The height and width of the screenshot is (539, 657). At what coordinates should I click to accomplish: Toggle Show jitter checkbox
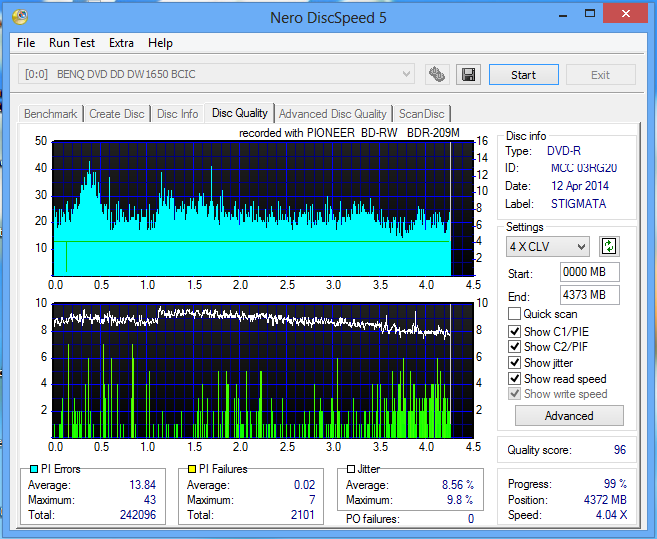click(514, 363)
